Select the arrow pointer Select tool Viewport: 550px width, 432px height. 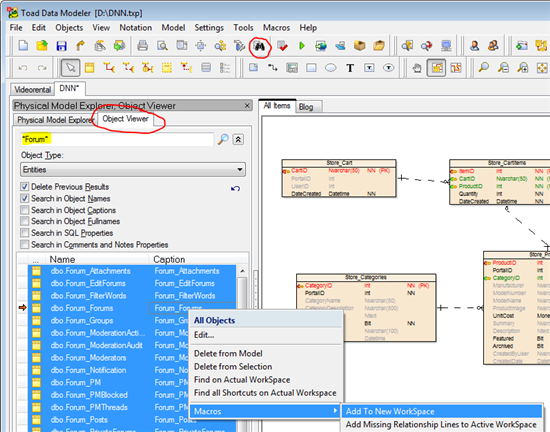[71, 68]
